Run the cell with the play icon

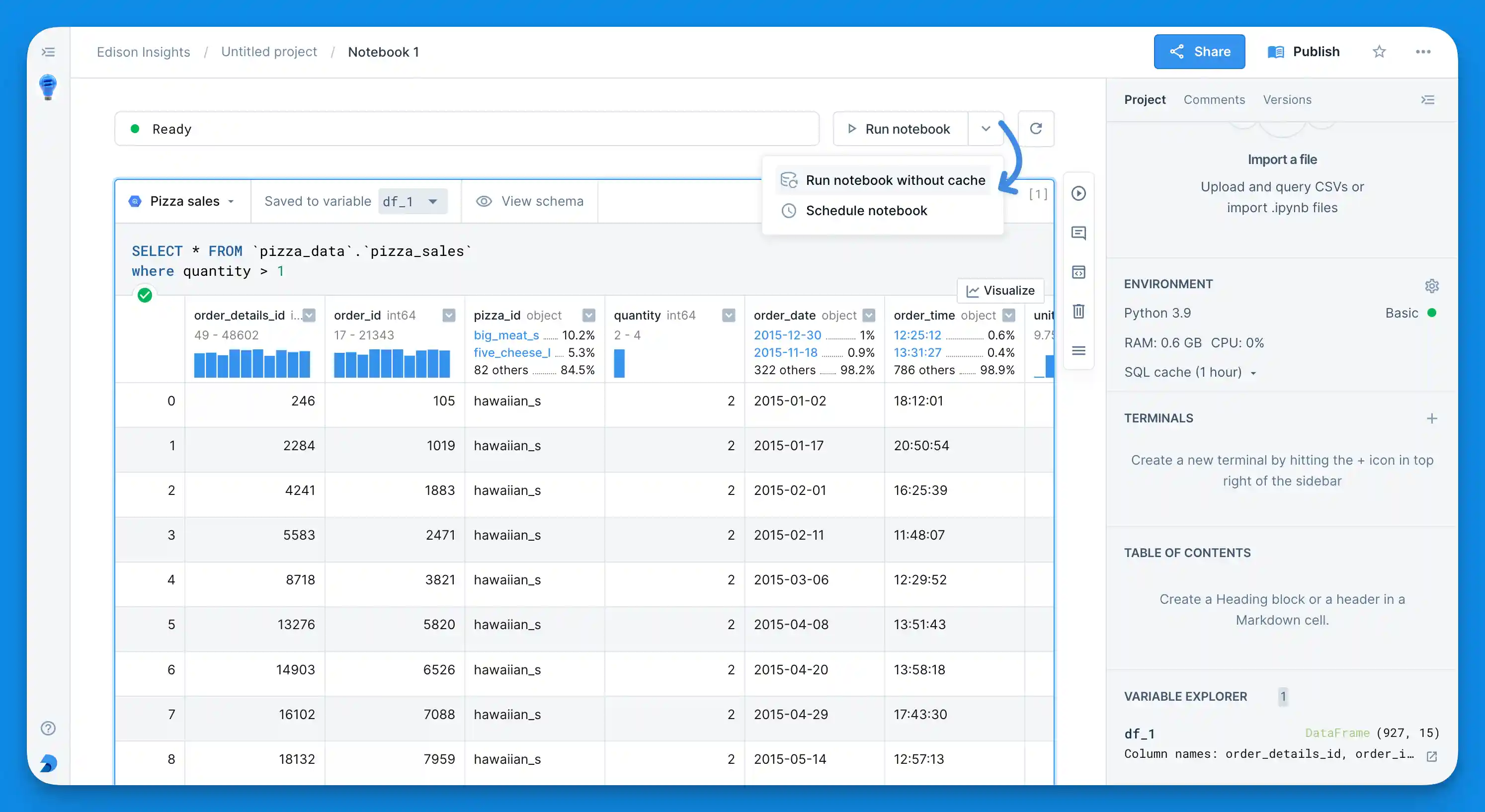(x=1078, y=194)
